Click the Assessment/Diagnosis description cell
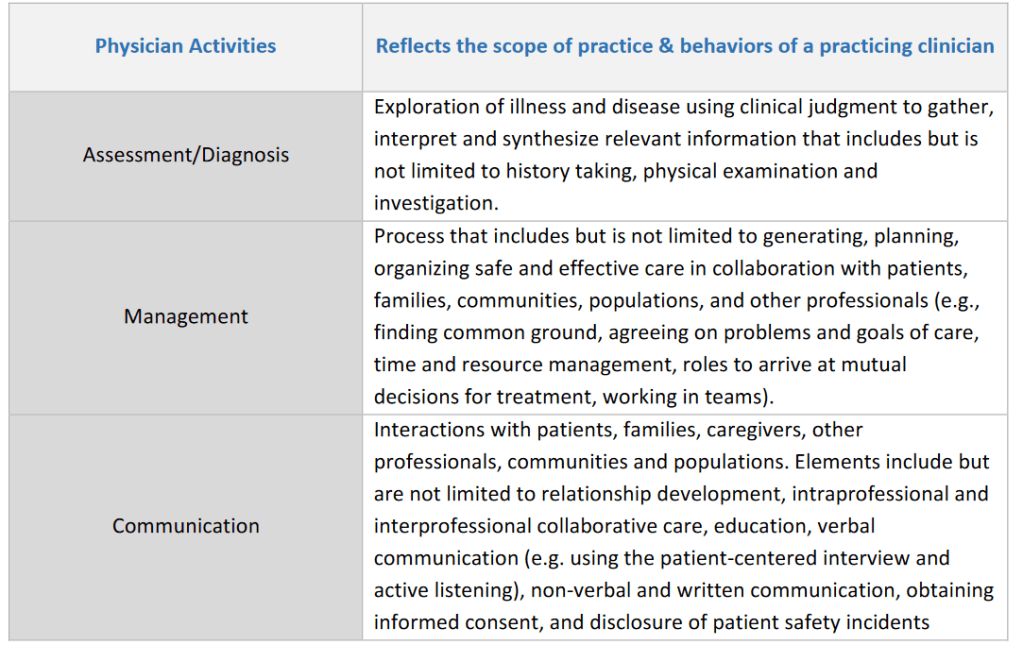1023x645 pixels. 684,155
